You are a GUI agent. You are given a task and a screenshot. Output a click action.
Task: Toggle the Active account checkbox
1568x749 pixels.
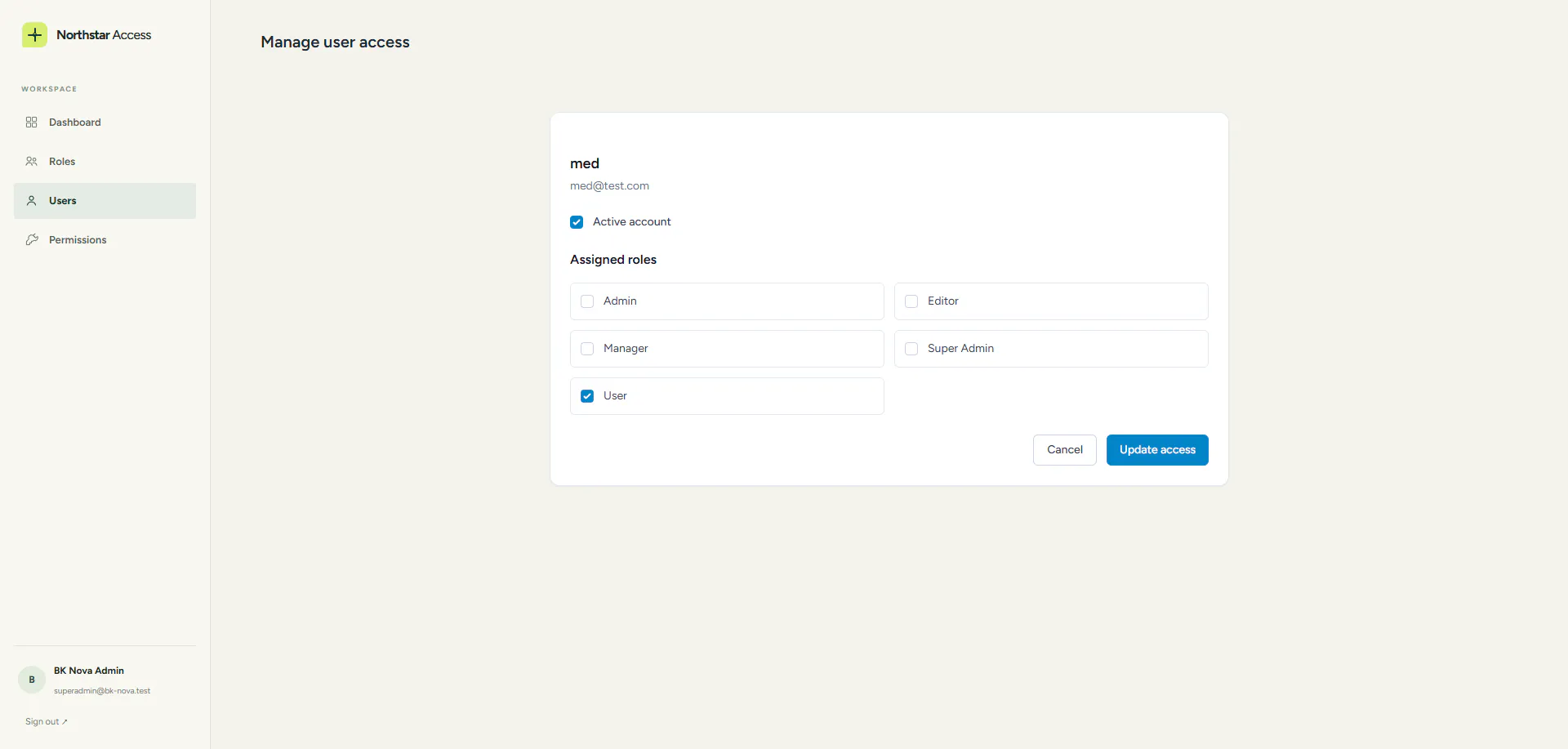tap(577, 222)
